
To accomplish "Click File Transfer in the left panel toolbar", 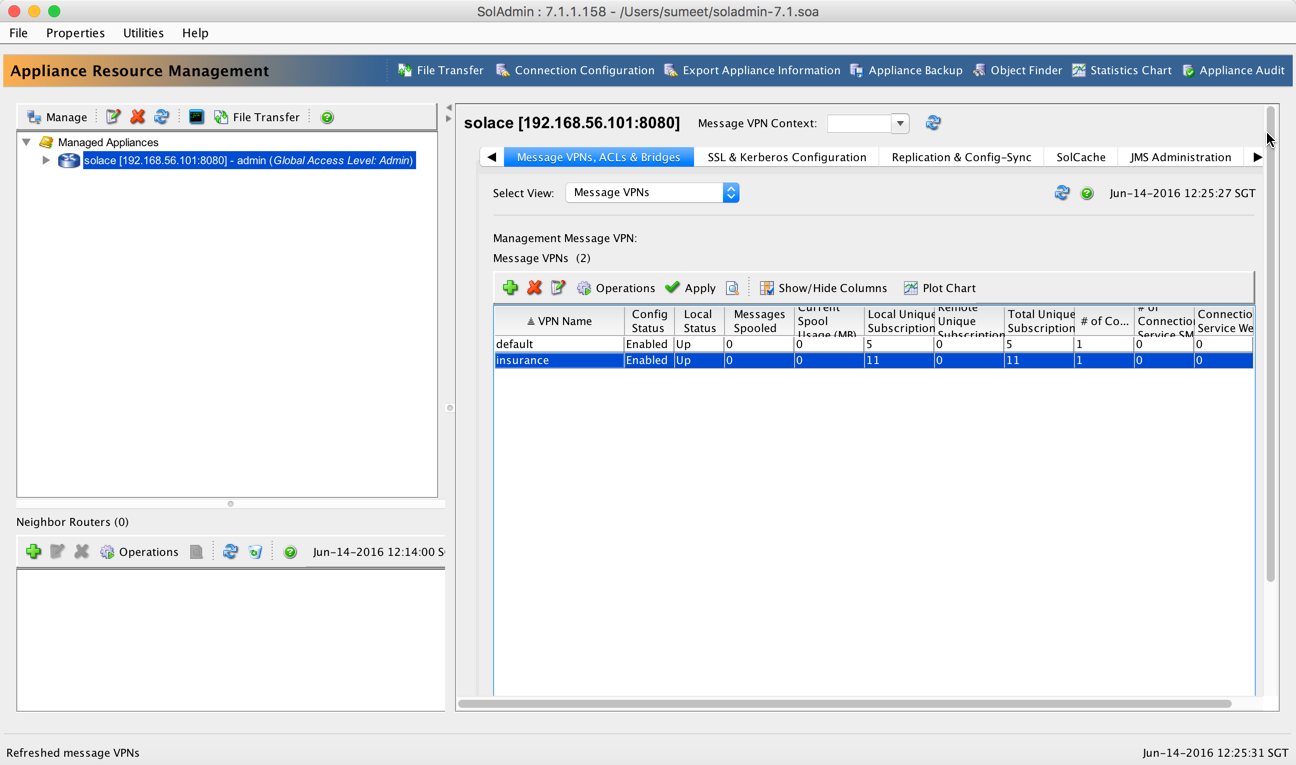I will coord(256,117).
